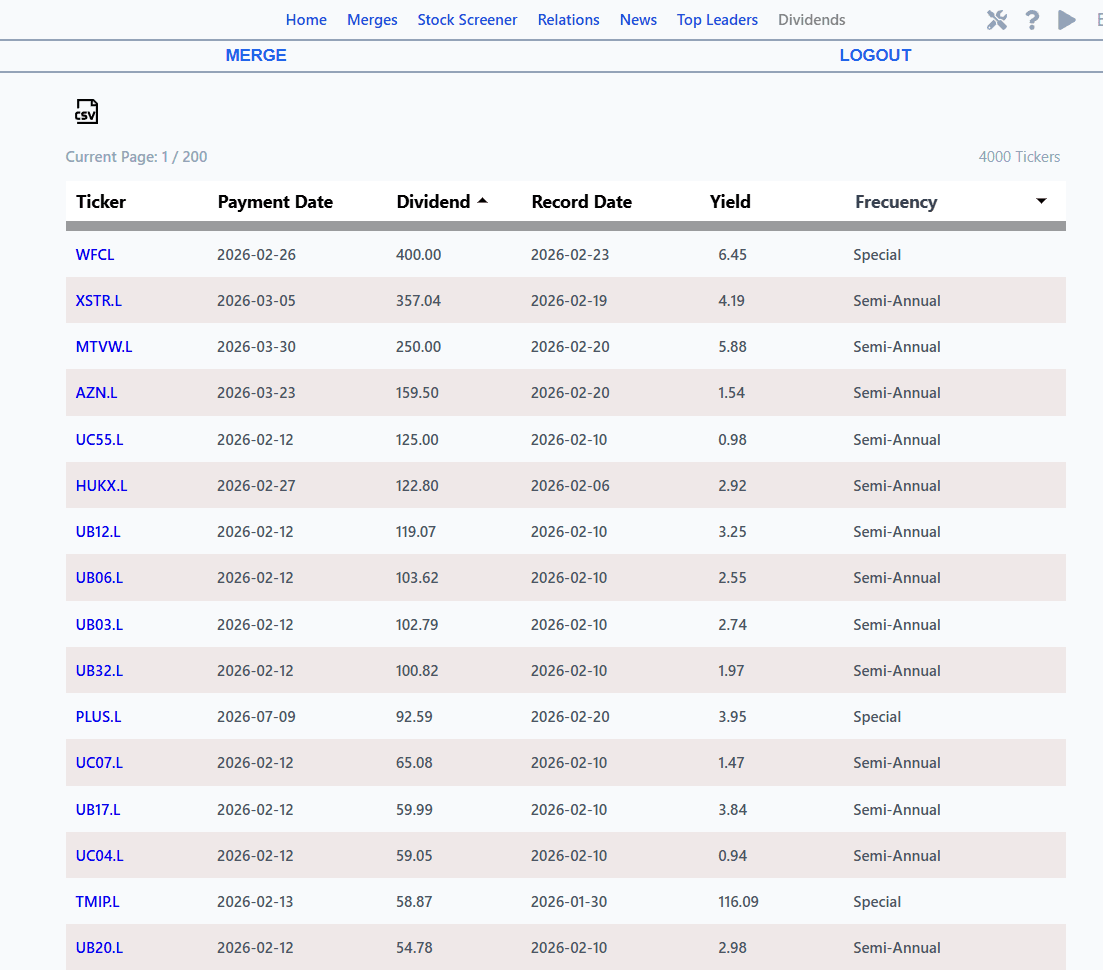This screenshot has width=1103, height=970.
Task: Open the tools wrench icon
Action: pos(997,20)
